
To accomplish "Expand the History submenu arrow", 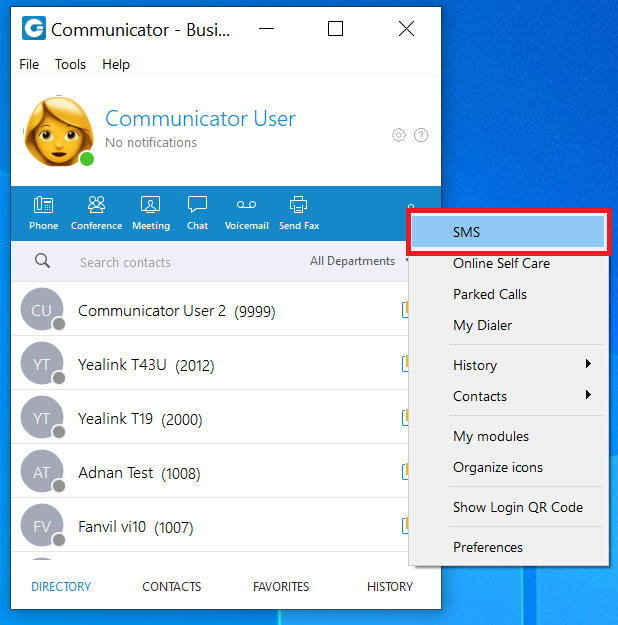I will pos(588,364).
